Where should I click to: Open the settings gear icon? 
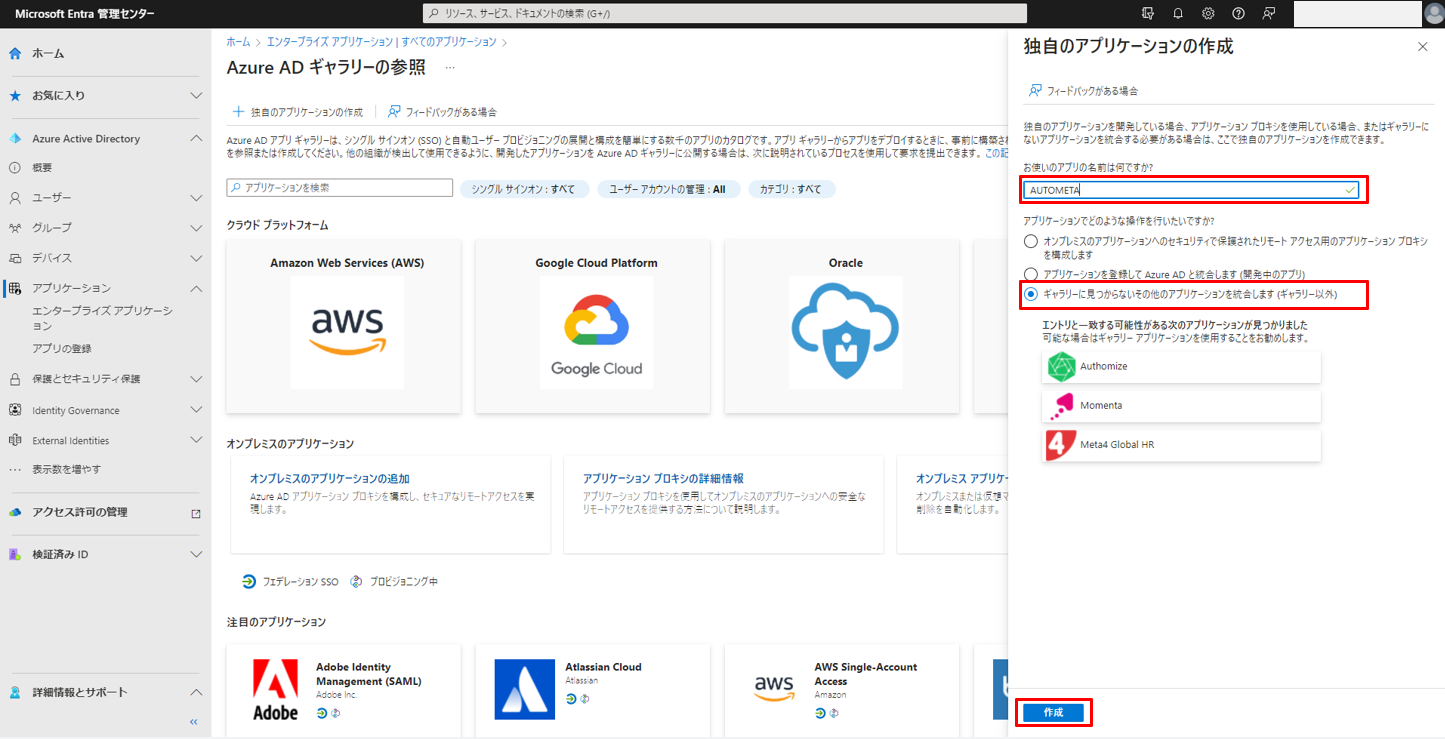coord(1208,13)
